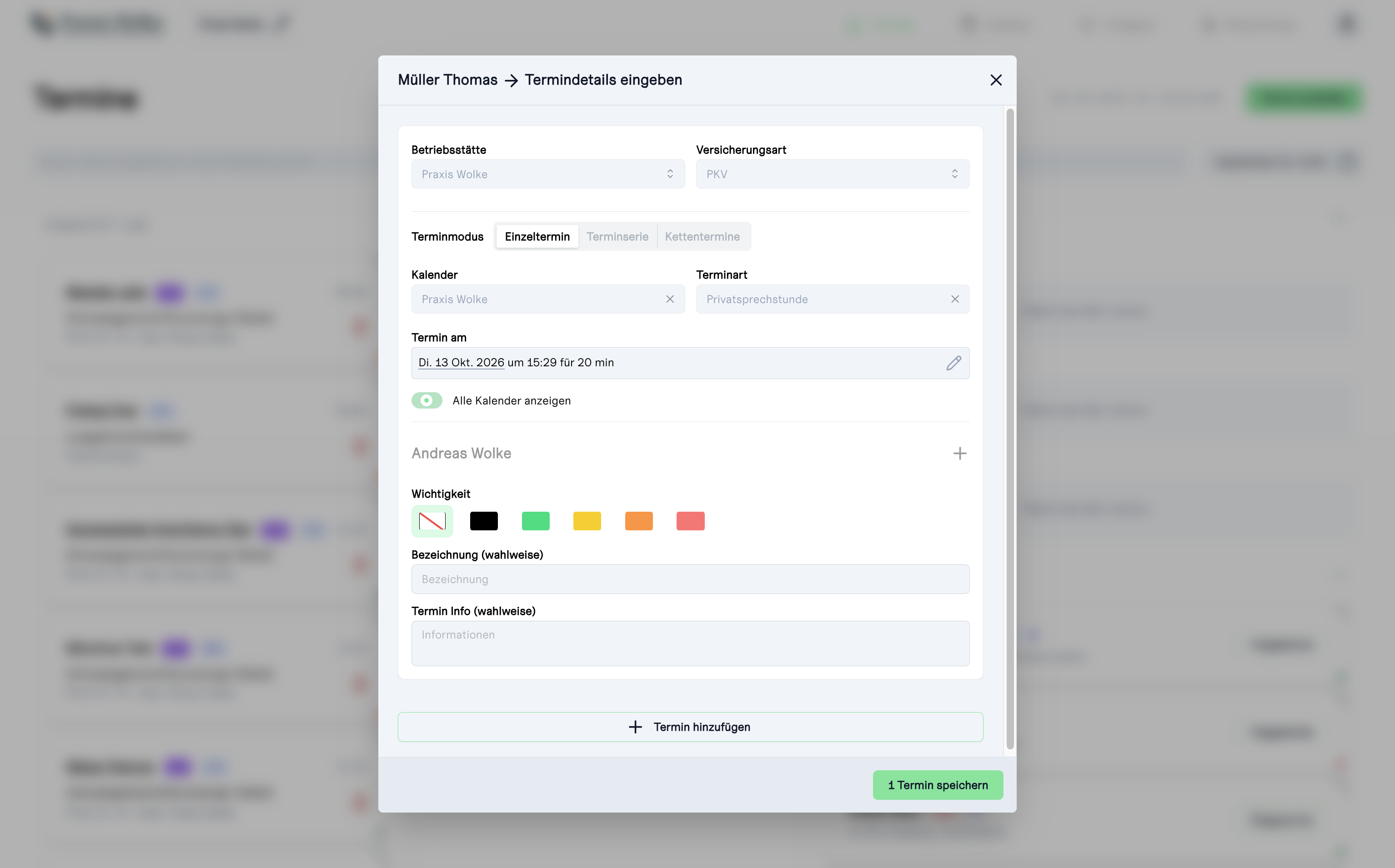Image resolution: width=1395 pixels, height=868 pixels.
Task: Select the Einzeltermin mode tab
Action: (x=537, y=236)
